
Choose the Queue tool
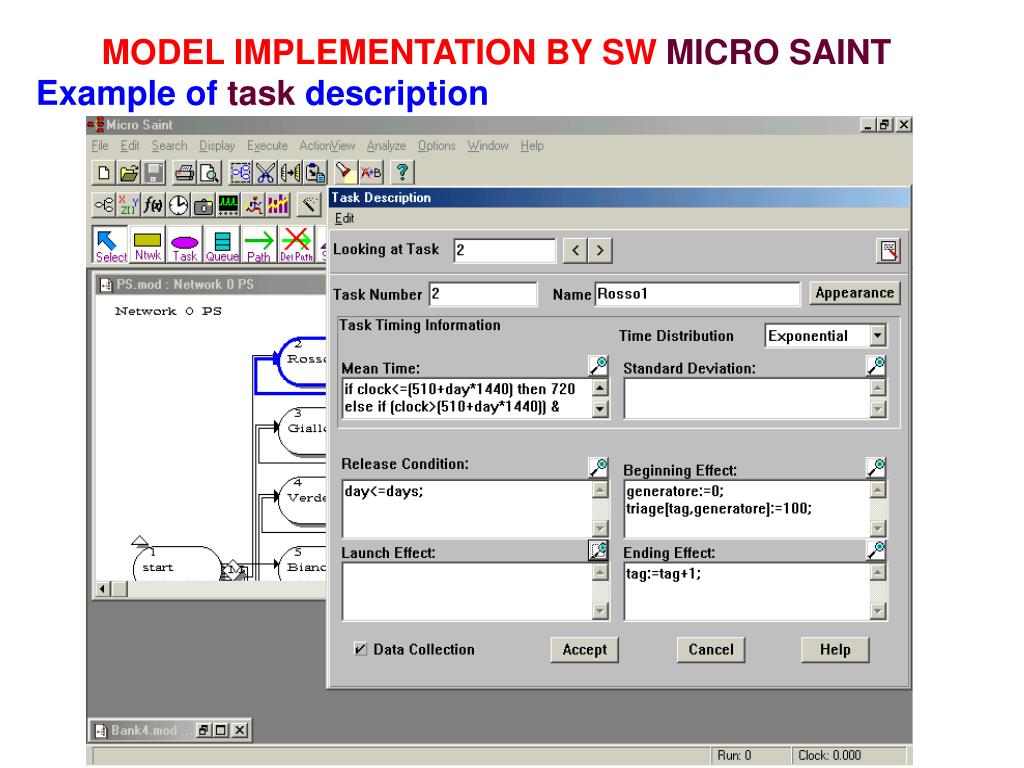[222, 245]
